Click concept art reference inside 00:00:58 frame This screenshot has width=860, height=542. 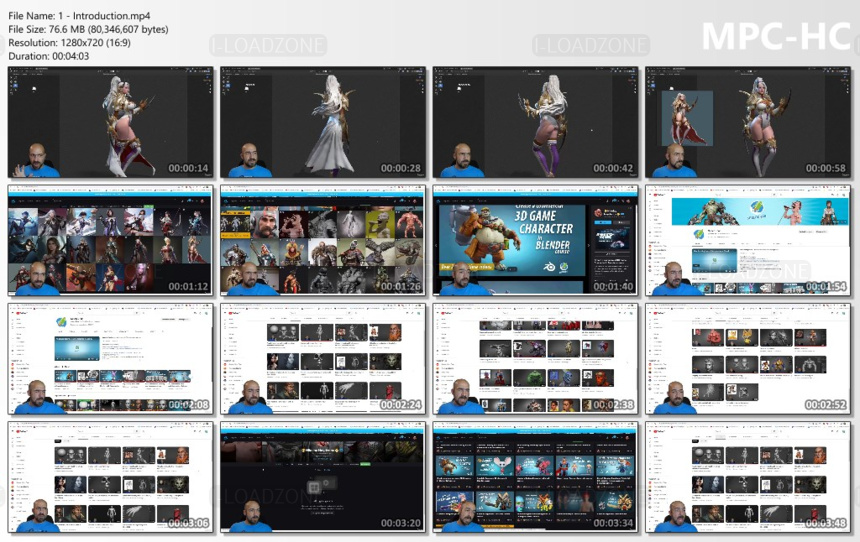(687, 118)
